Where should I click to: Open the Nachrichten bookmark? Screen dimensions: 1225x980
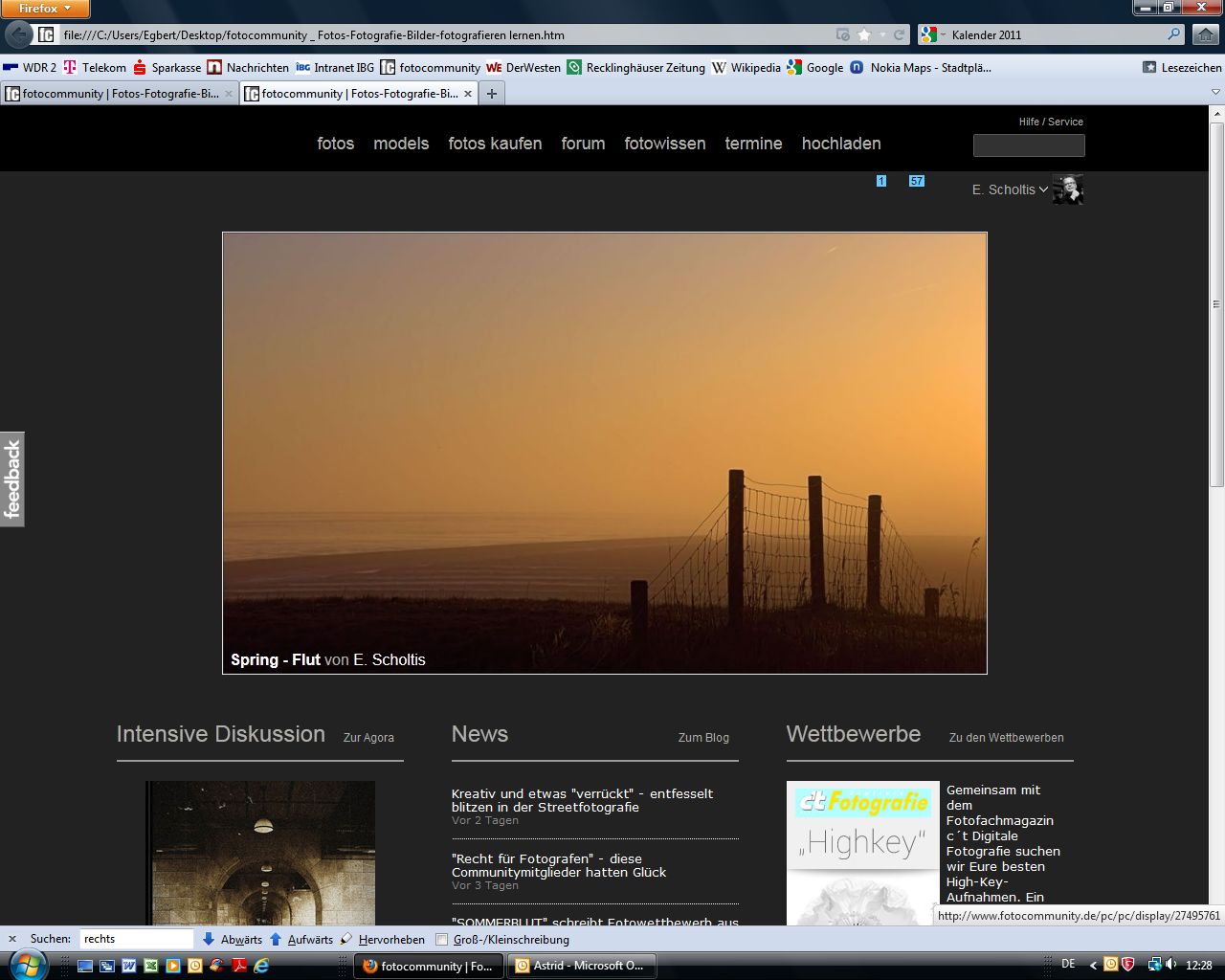[x=248, y=67]
